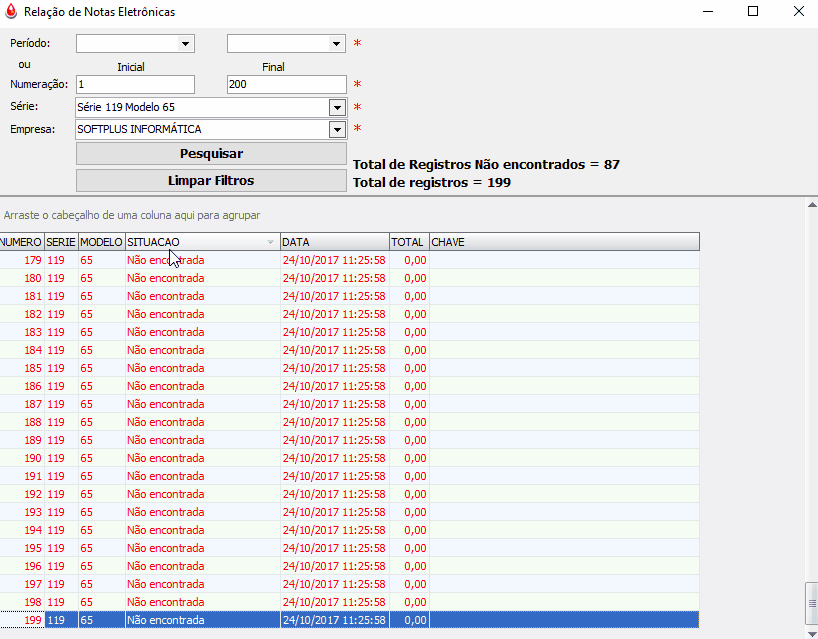
Task: Sort by the NUMERO column header
Action: click(21, 242)
